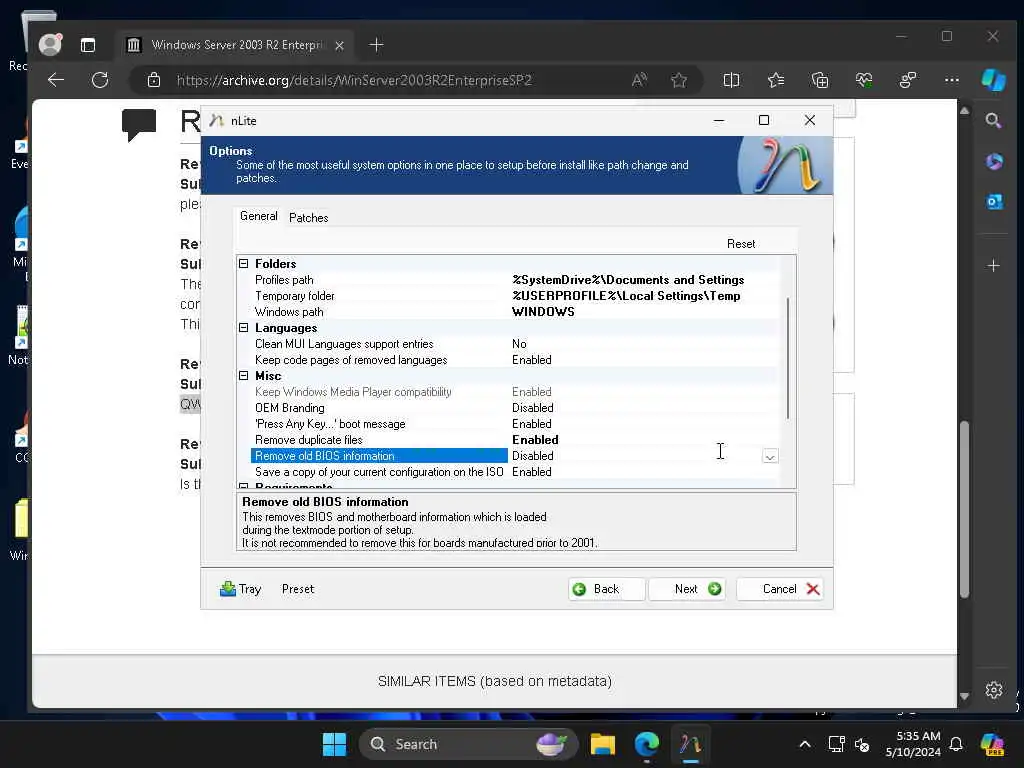This screenshot has width=1024, height=768.
Task: Switch to the Patches tab
Action: coord(308,217)
